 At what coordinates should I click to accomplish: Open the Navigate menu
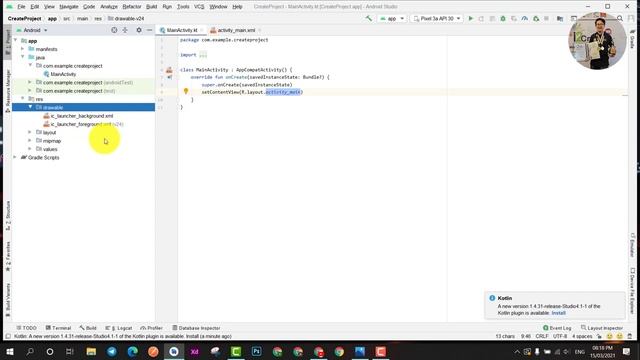pyautogui.click(x=69, y=7)
